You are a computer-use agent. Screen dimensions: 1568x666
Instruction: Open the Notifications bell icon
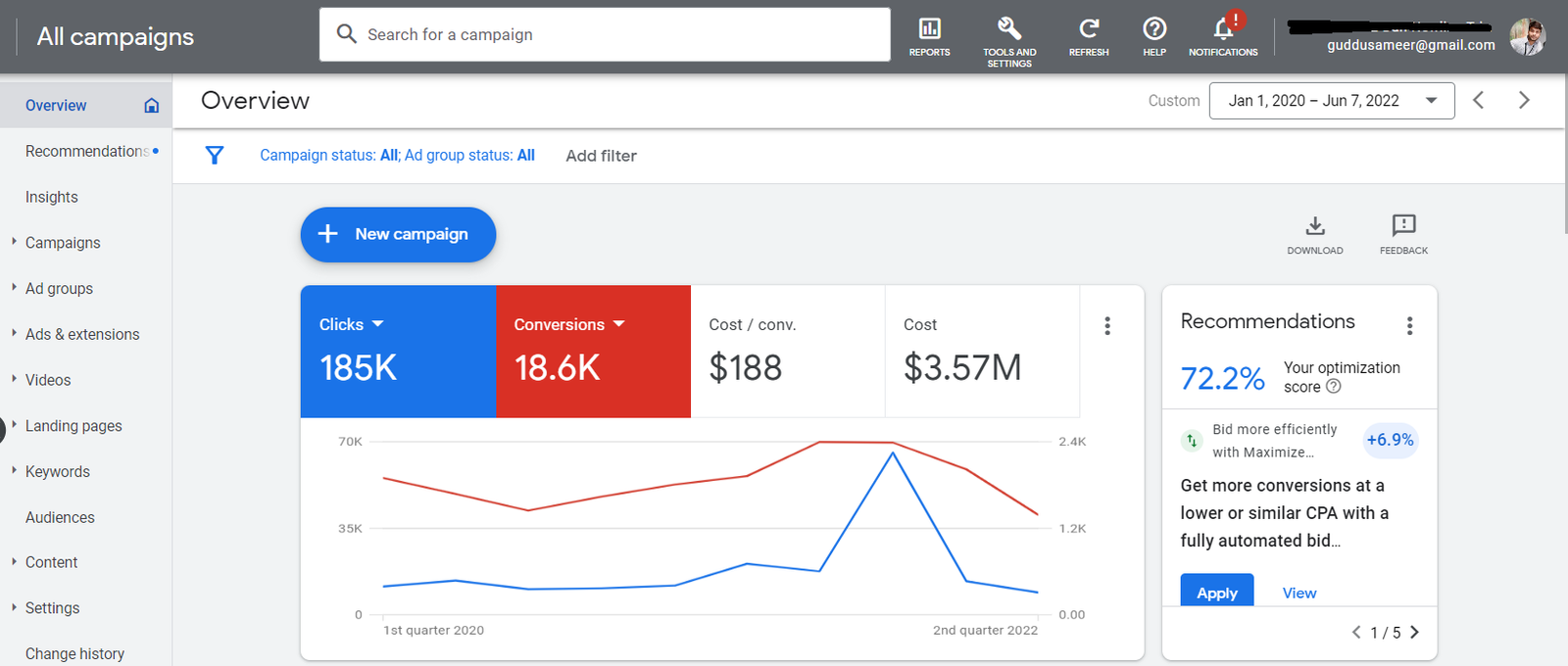click(x=1223, y=29)
